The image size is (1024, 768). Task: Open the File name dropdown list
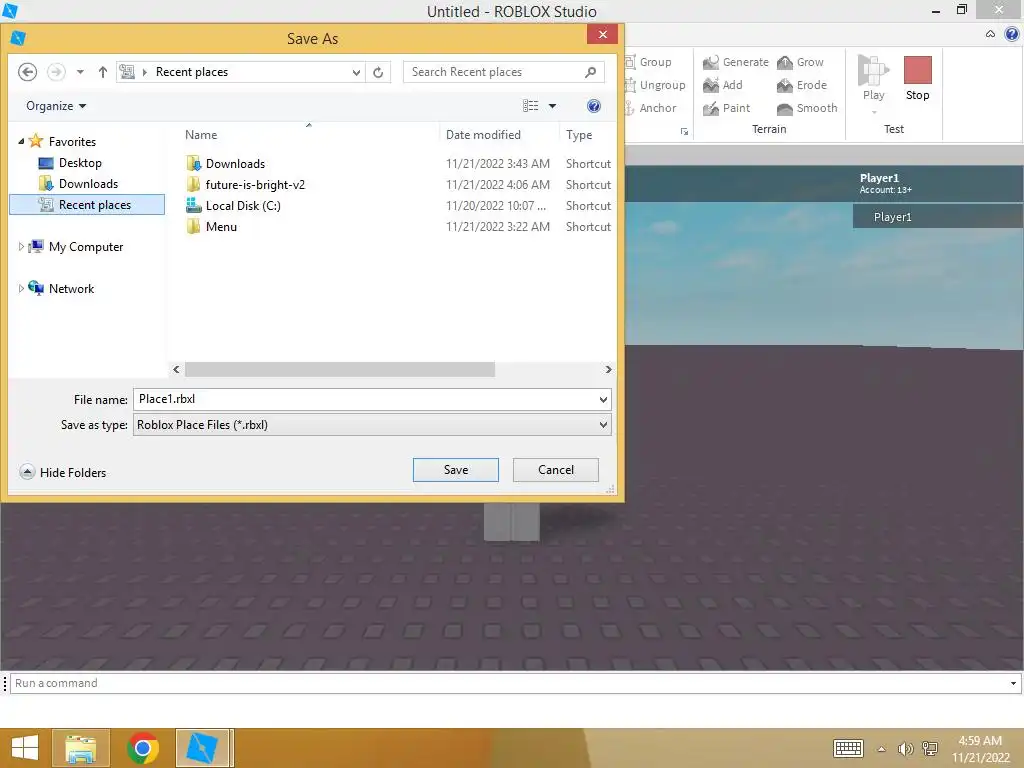tap(603, 400)
